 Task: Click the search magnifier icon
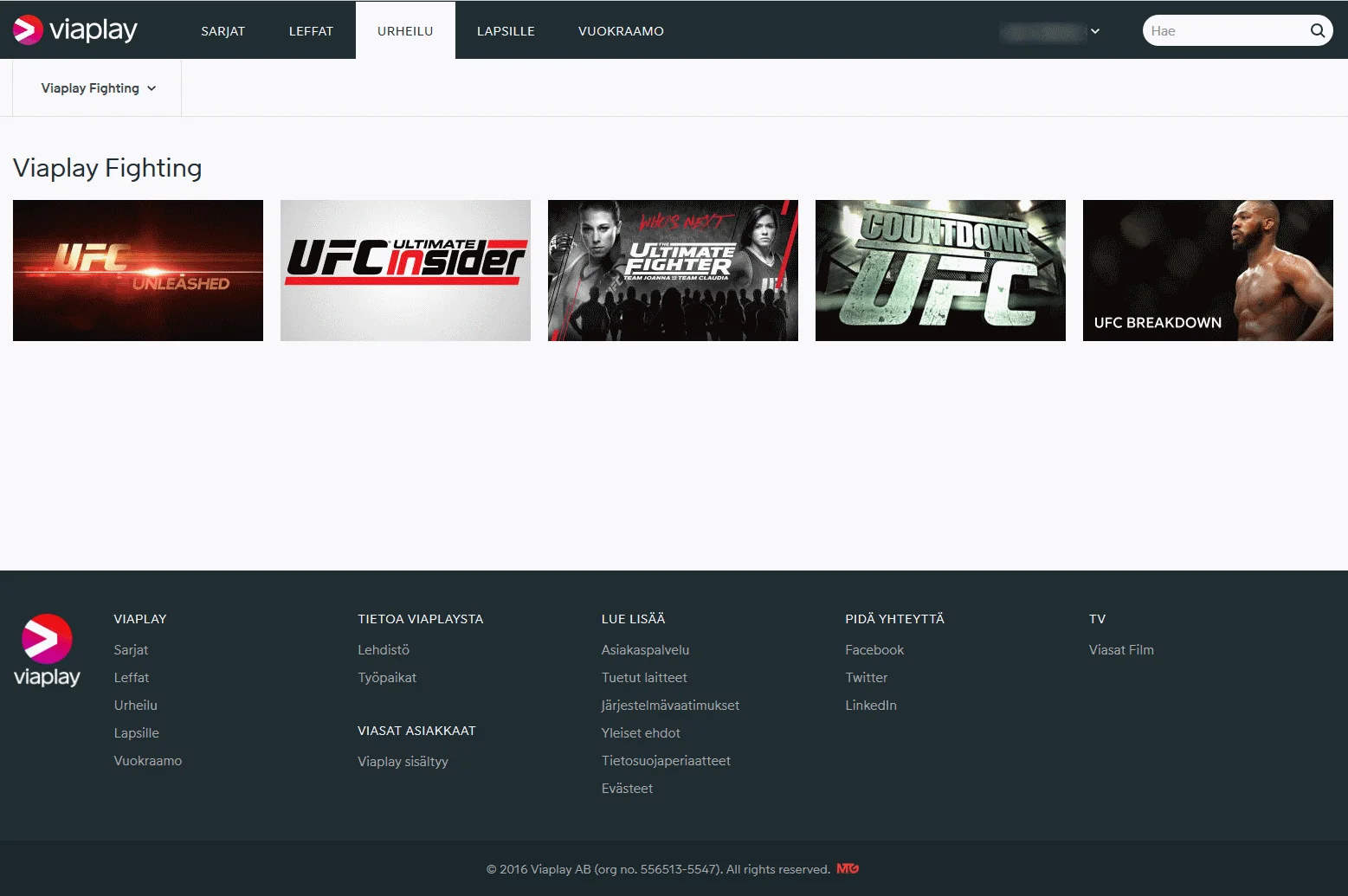coord(1317,31)
